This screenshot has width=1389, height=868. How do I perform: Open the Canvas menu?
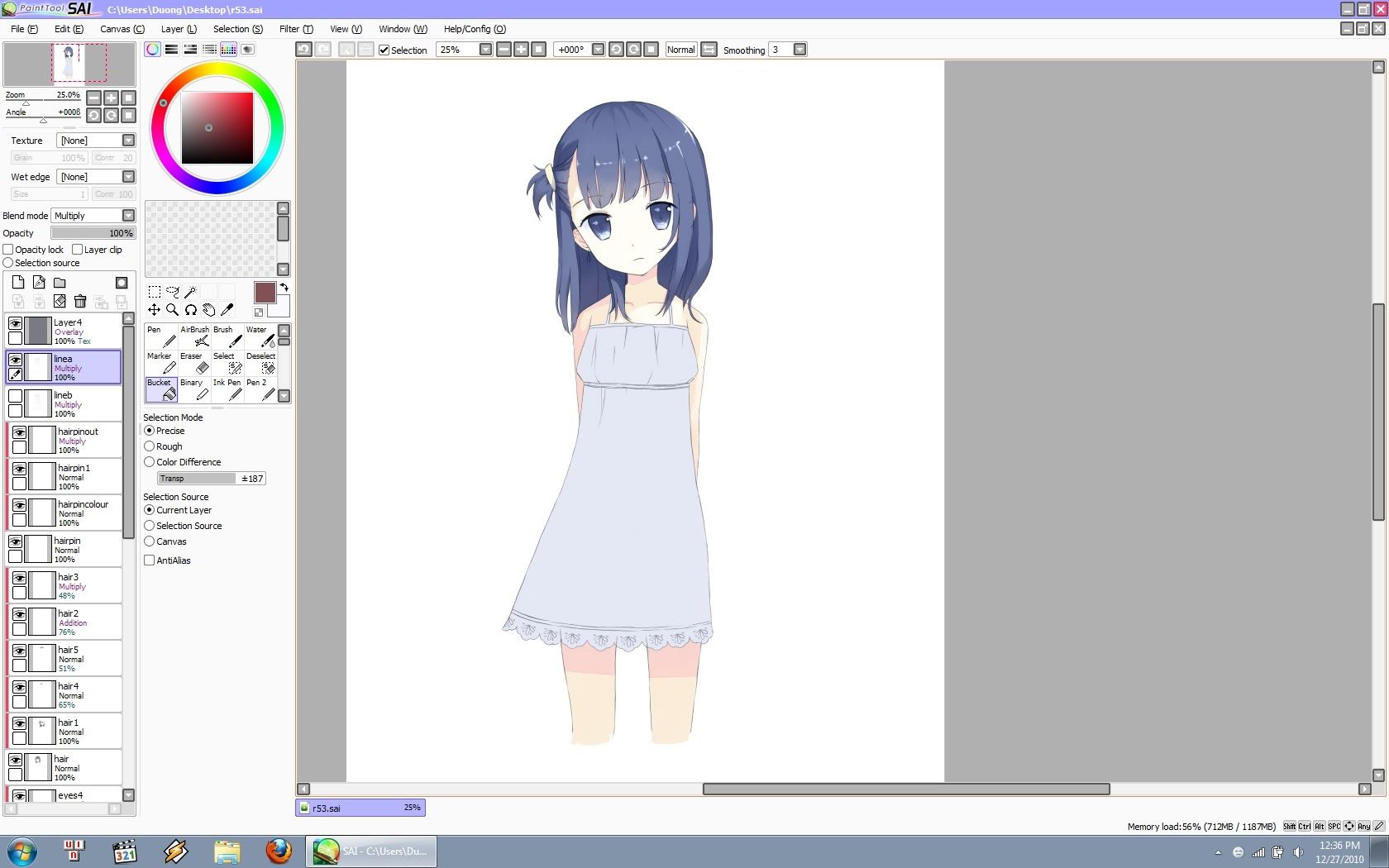tap(122, 29)
